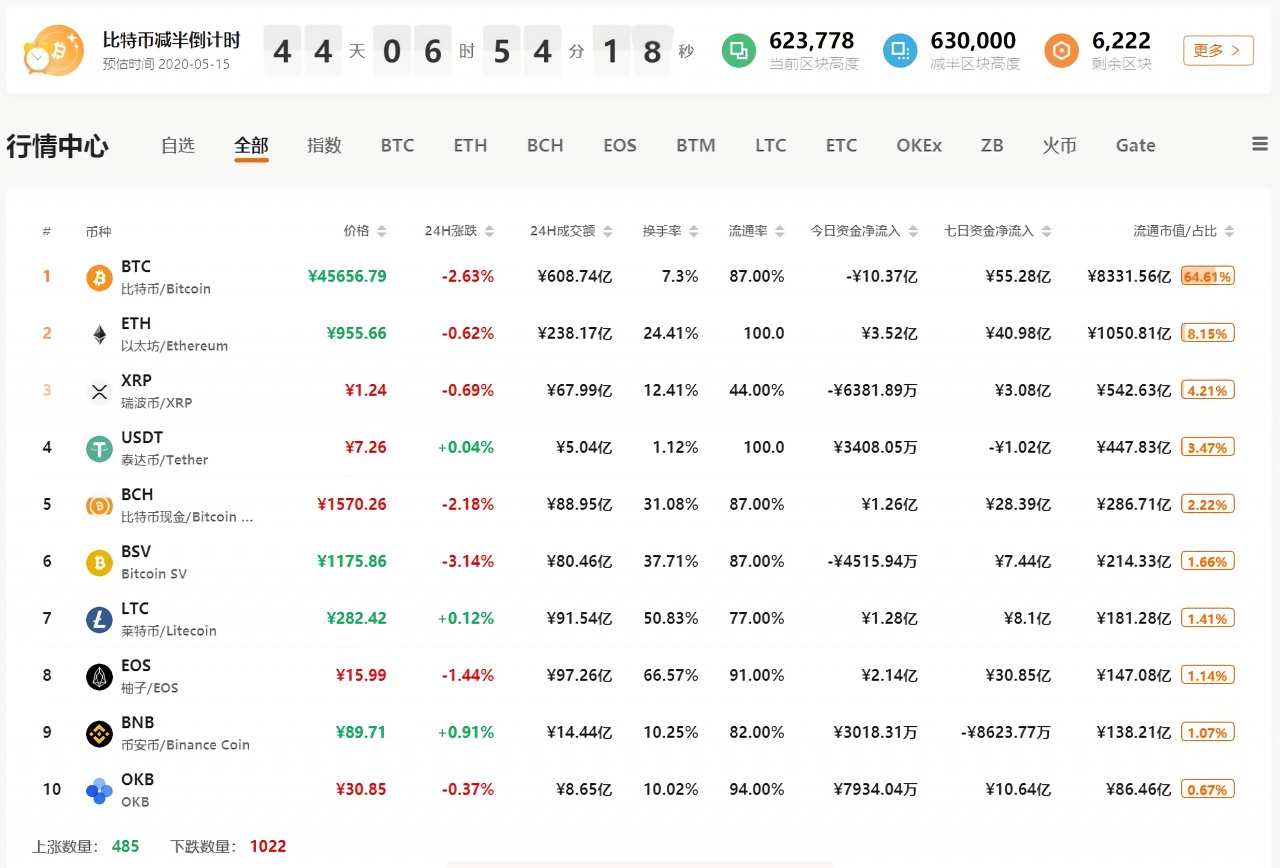The image size is (1280, 868).
Task: Click BNB seven-day inflow -¥8623.77万
Action: coord(1006,732)
